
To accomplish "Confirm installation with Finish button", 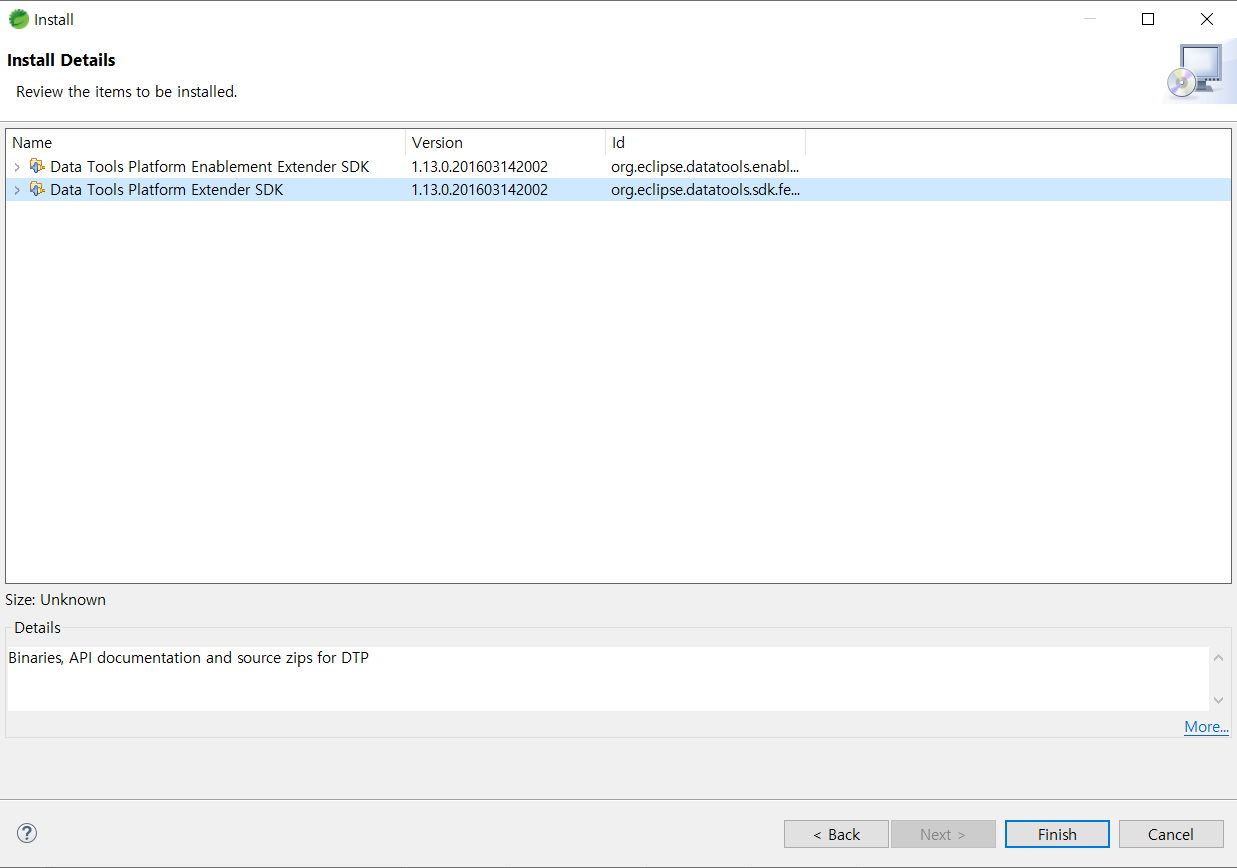I will coord(1057,834).
